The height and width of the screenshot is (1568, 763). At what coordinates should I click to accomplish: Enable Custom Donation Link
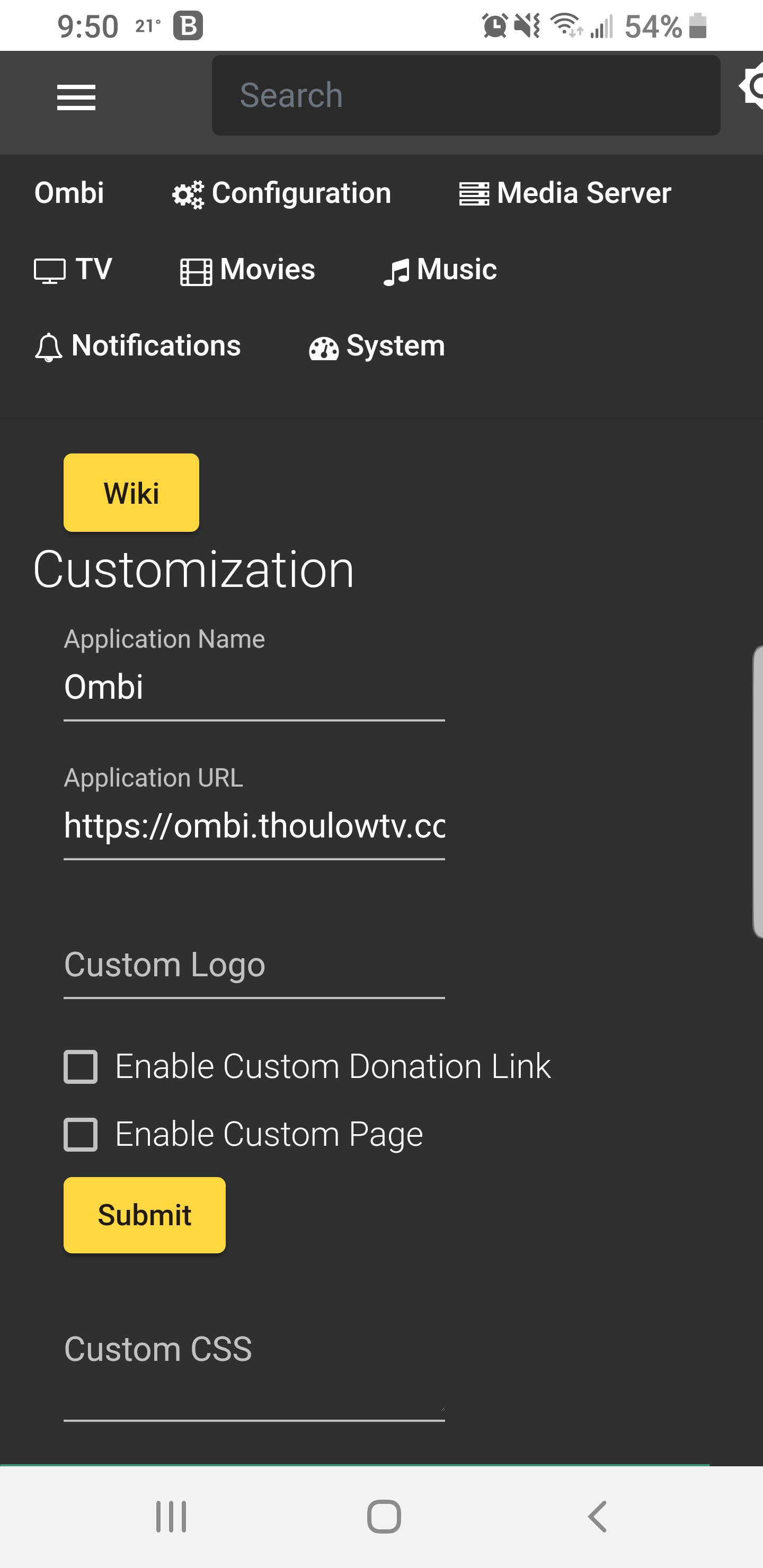pos(81,1065)
